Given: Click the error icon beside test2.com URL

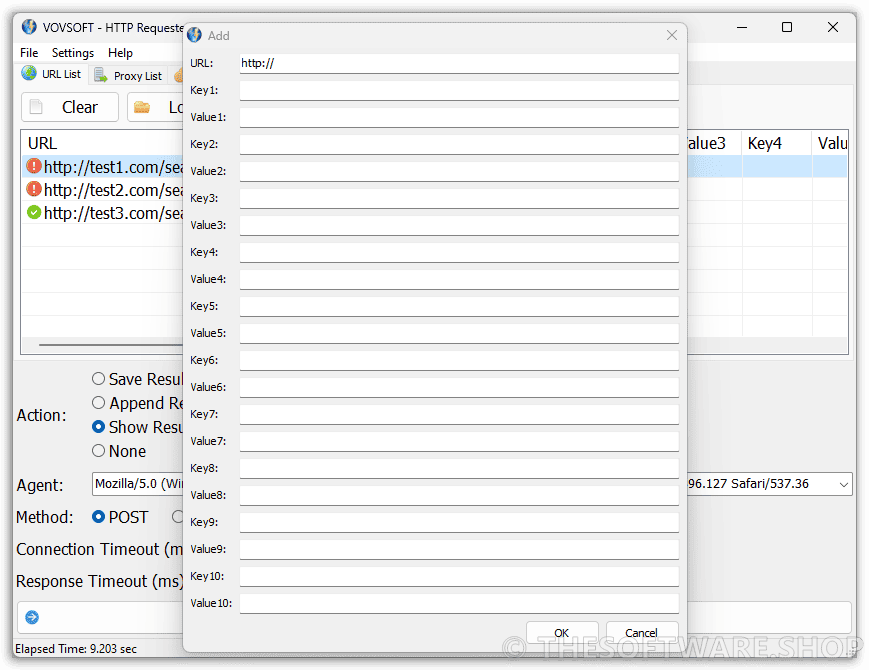Looking at the screenshot, I should (34, 189).
